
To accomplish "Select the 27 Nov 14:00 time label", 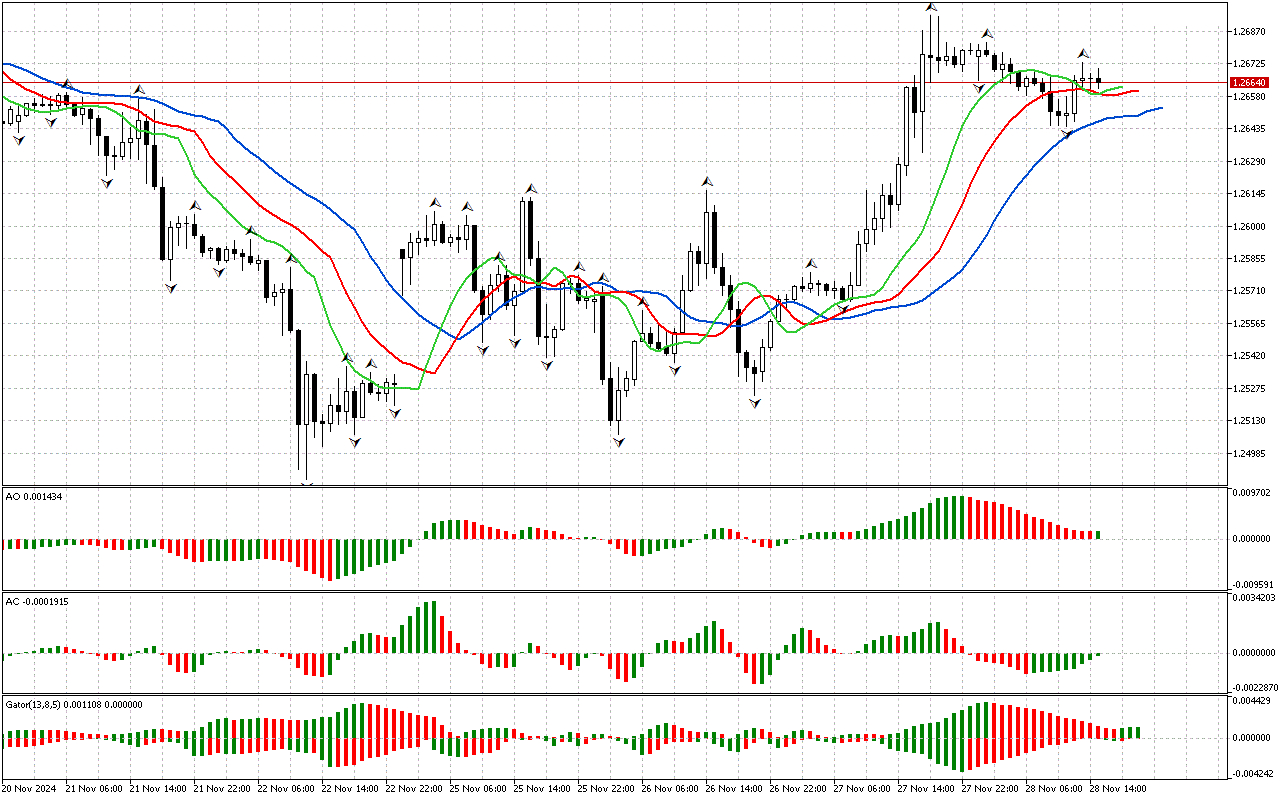I will tap(926, 788).
